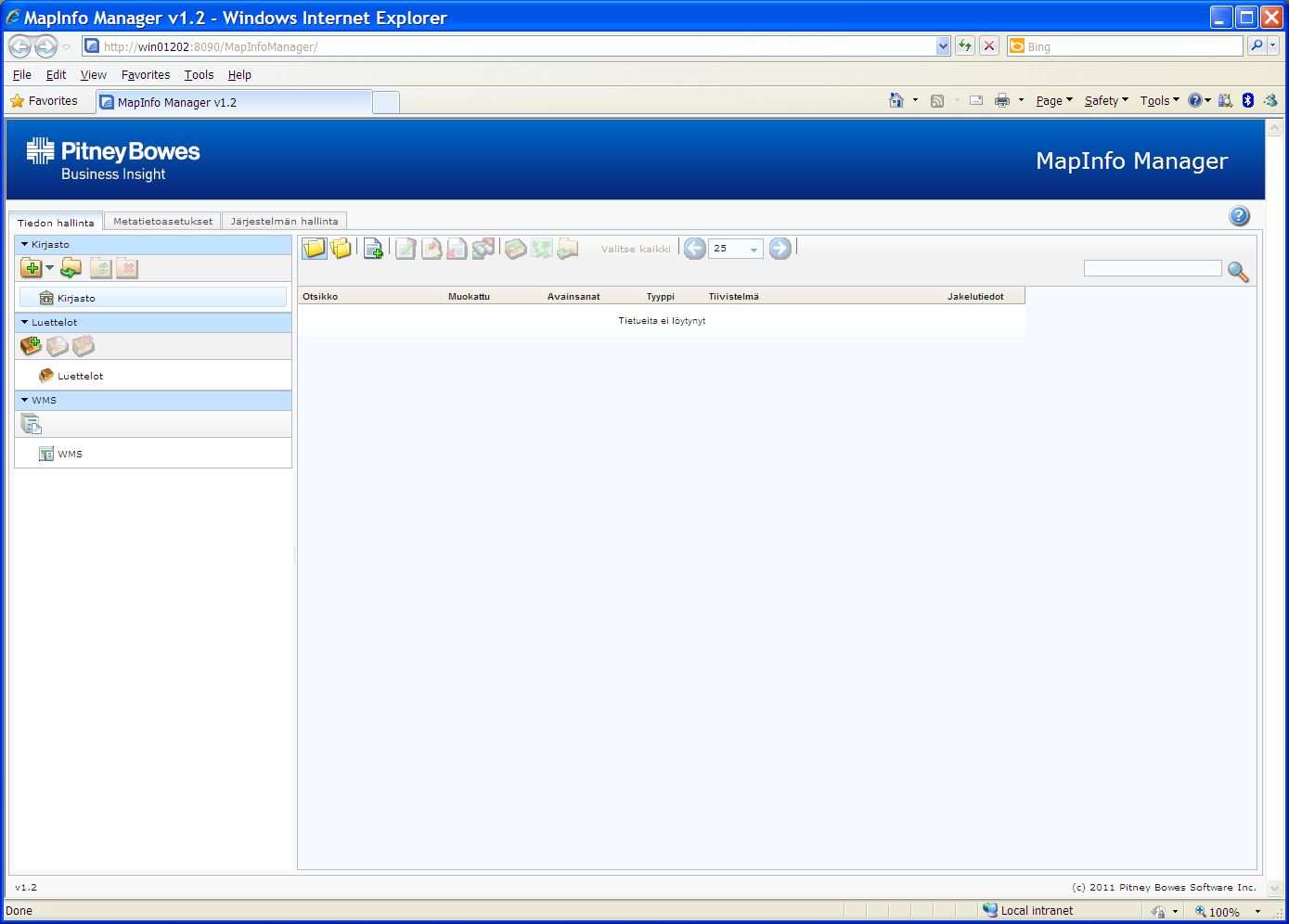Click the add folder icon in Kirjasto toolbar
1289x924 pixels.
pyautogui.click(x=32, y=268)
